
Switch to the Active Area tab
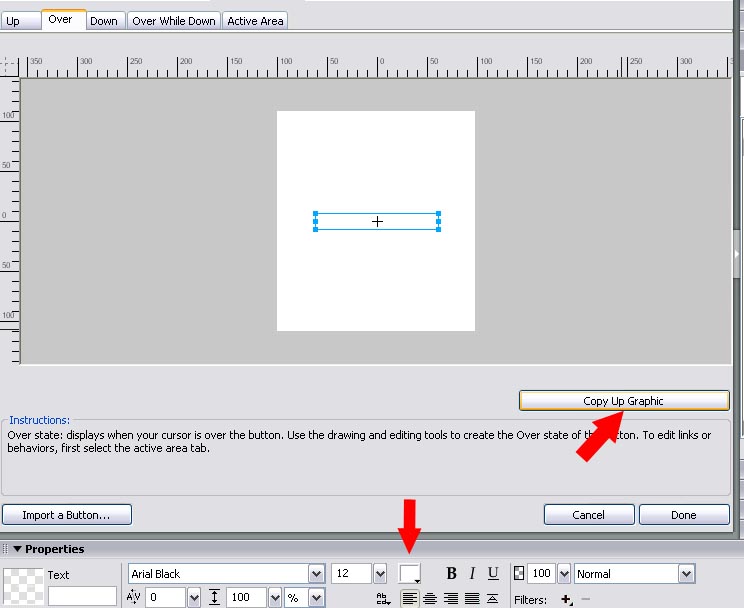pyautogui.click(x=255, y=21)
